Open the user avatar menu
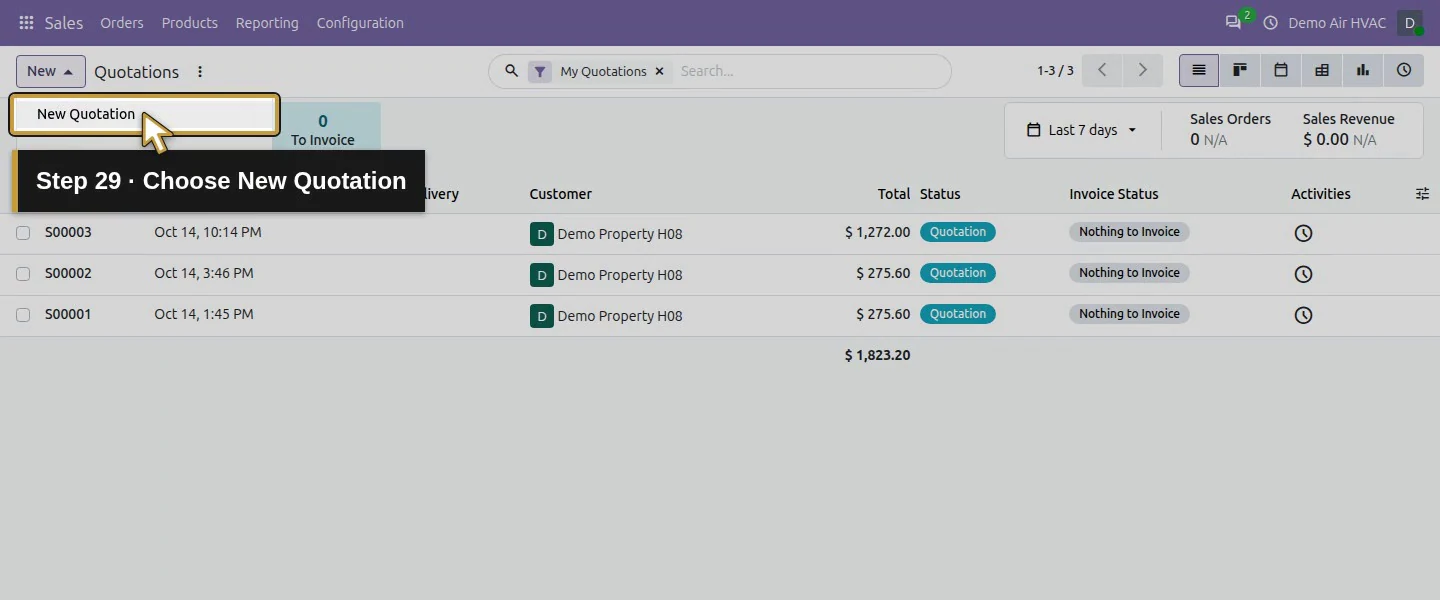The width and height of the screenshot is (1440, 600). (1410, 23)
